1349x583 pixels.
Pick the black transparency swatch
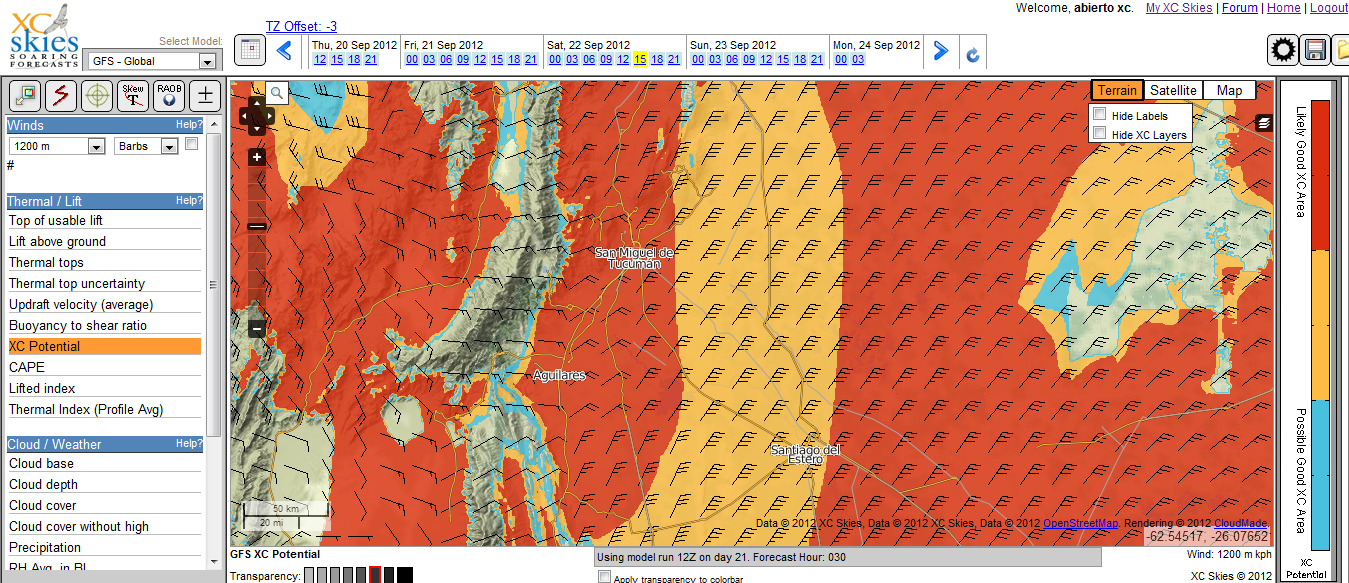tap(404, 575)
